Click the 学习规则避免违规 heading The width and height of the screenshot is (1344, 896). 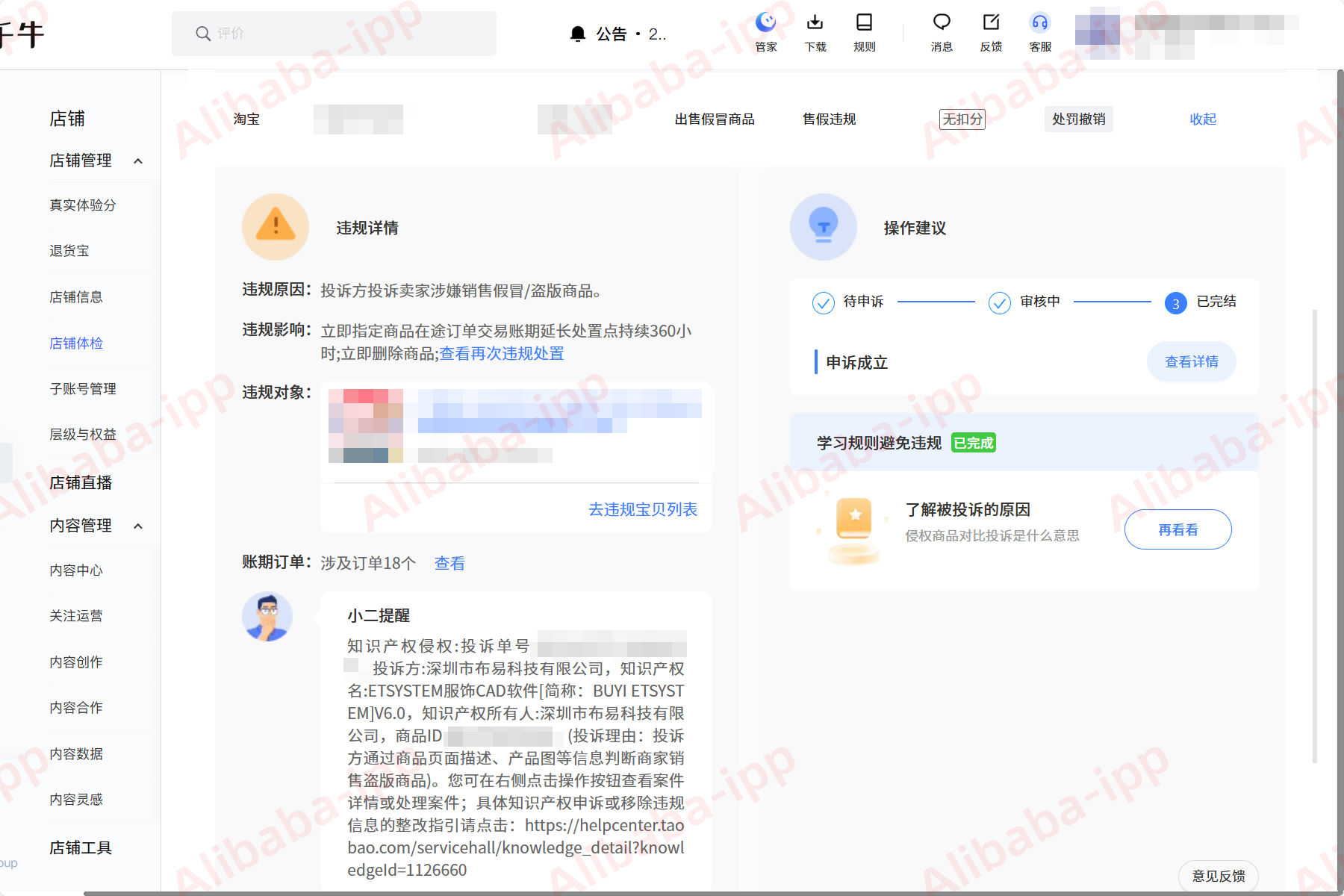pyautogui.click(x=880, y=444)
